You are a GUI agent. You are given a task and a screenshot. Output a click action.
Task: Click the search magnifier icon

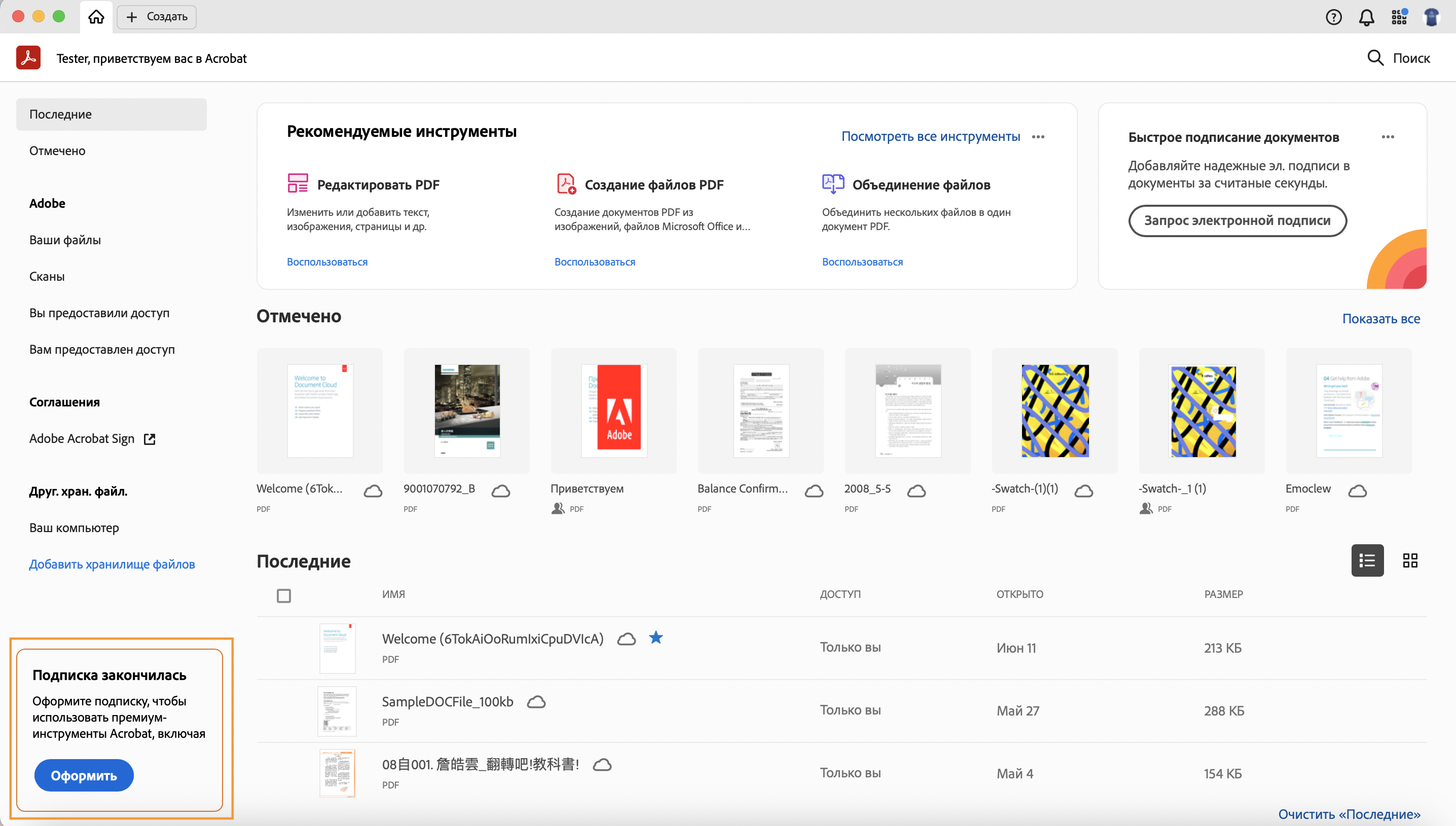tap(1375, 58)
